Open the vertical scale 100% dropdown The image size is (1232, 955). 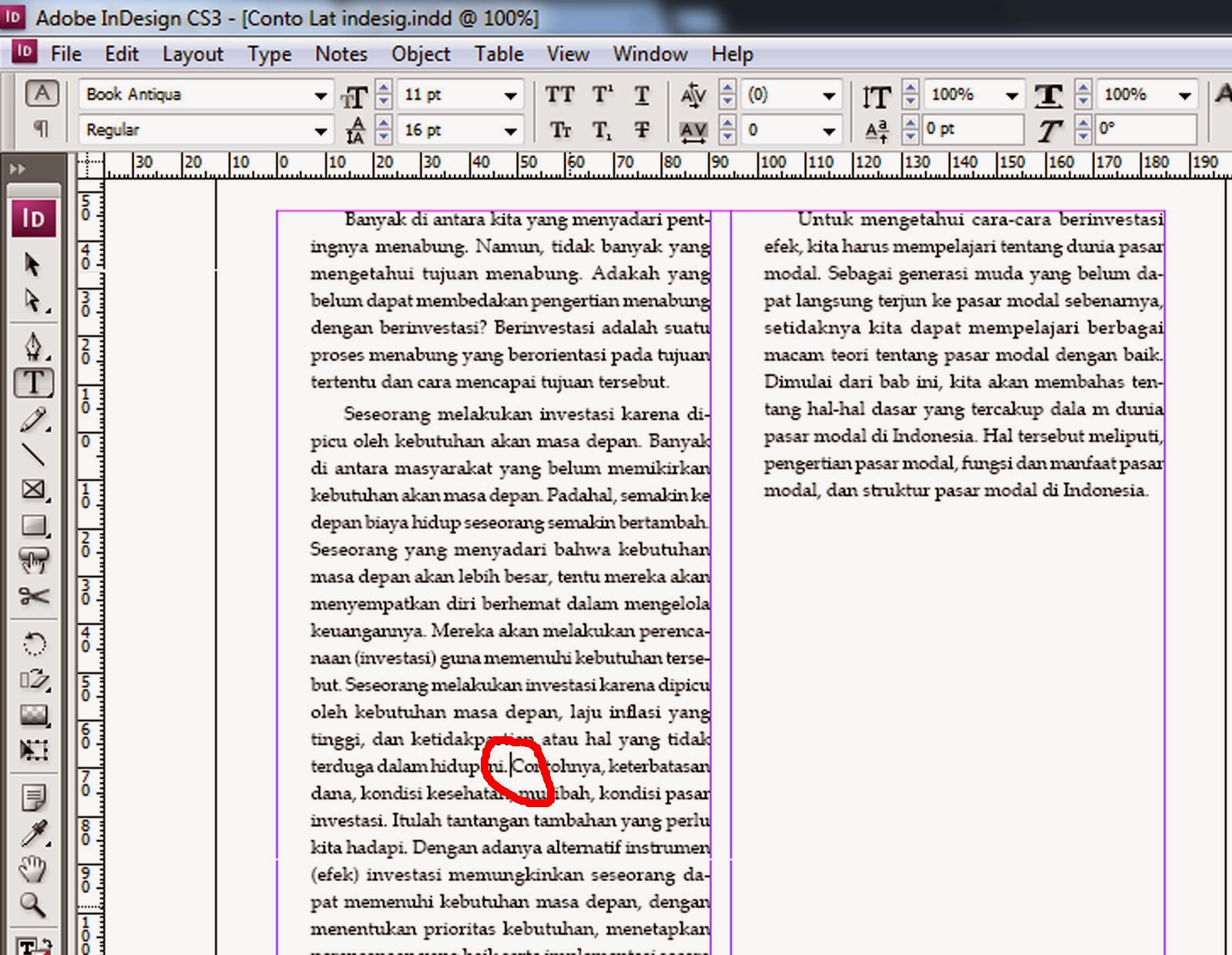pyautogui.click(x=1012, y=95)
